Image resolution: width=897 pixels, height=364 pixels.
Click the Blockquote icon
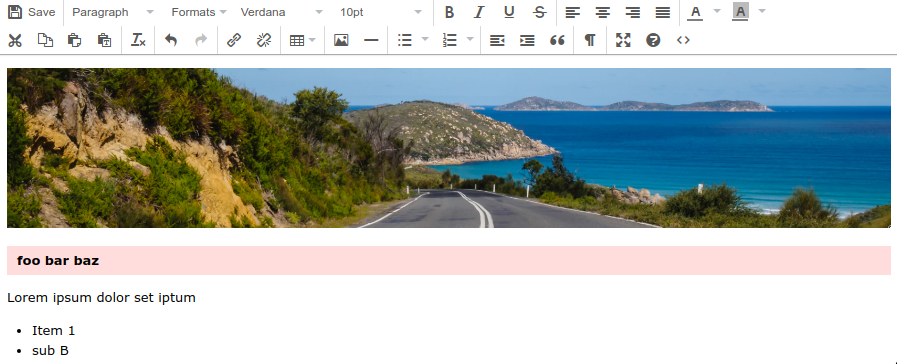[x=557, y=40]
